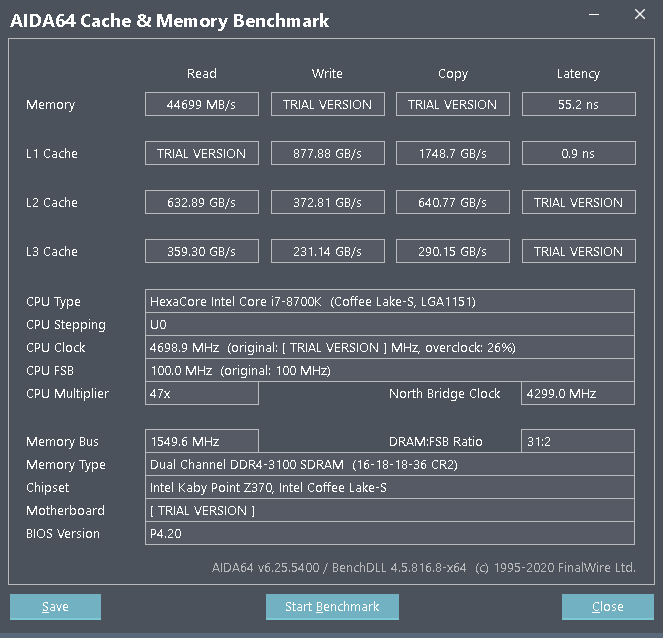Select Memory Latency value 55.2 ns
663x638 pixels.
pos(578,104)
